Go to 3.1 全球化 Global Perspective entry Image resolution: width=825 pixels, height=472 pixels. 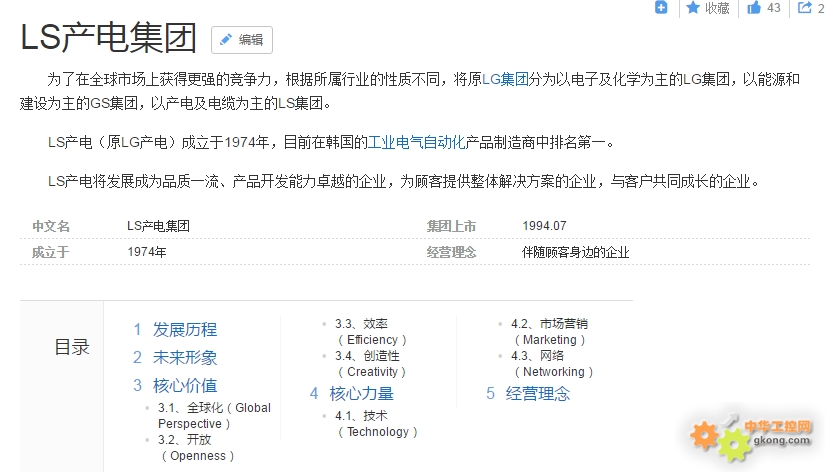point(214,416)
